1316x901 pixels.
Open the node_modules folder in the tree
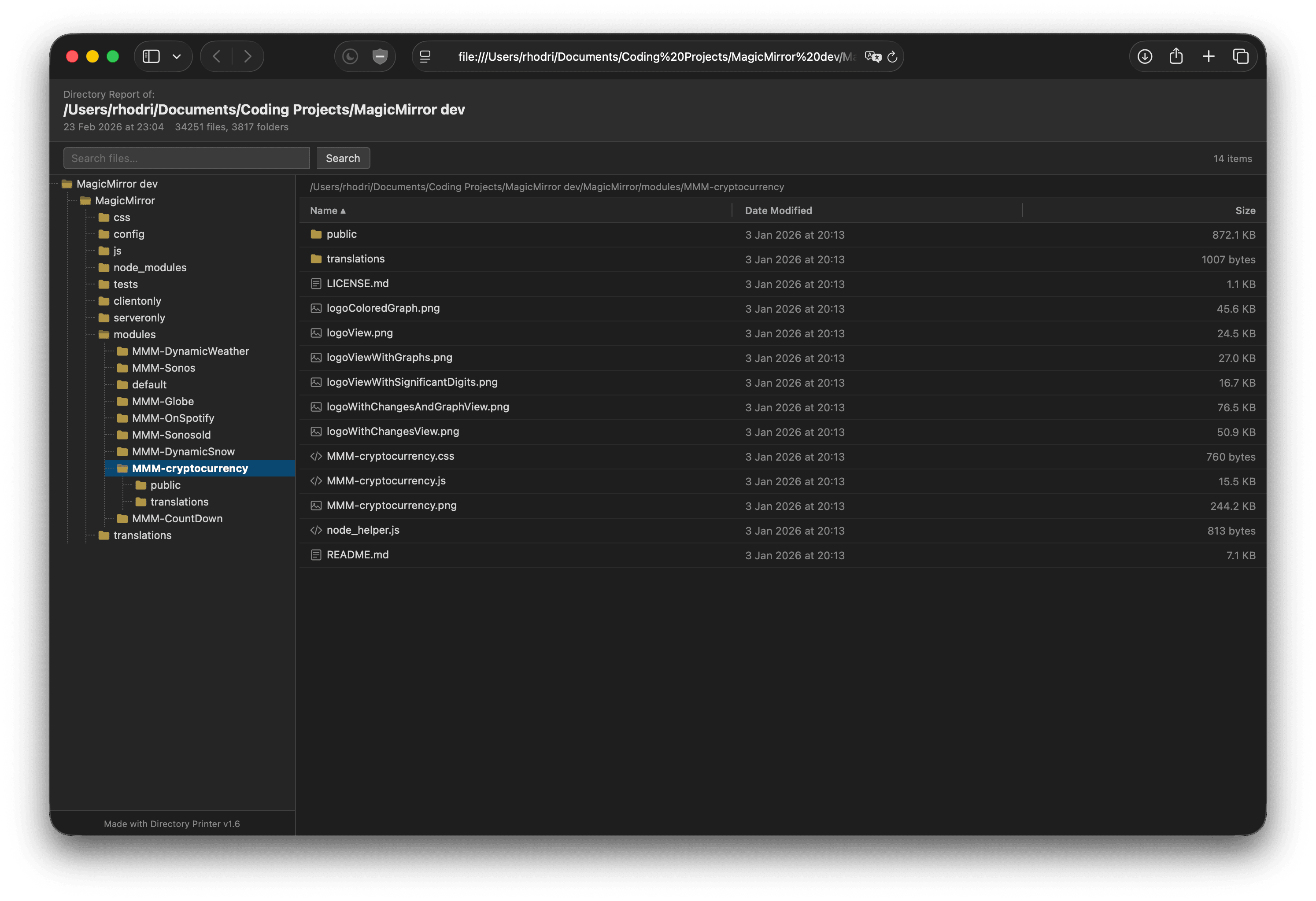[x=149, y=268]
